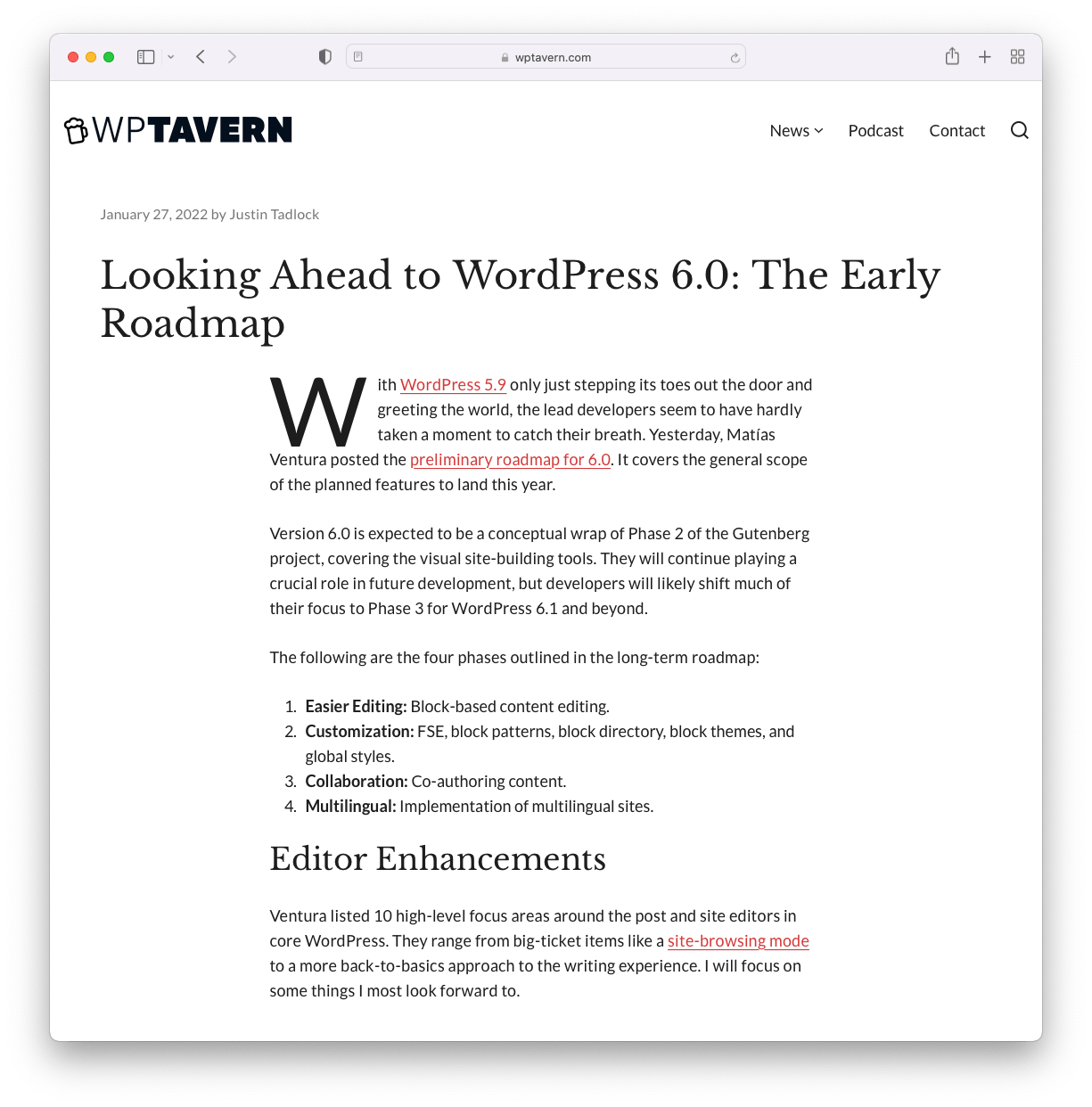Open the sidebar options chevron
The height and width of the screenshot is (1107, 1092).
(171, 56)
